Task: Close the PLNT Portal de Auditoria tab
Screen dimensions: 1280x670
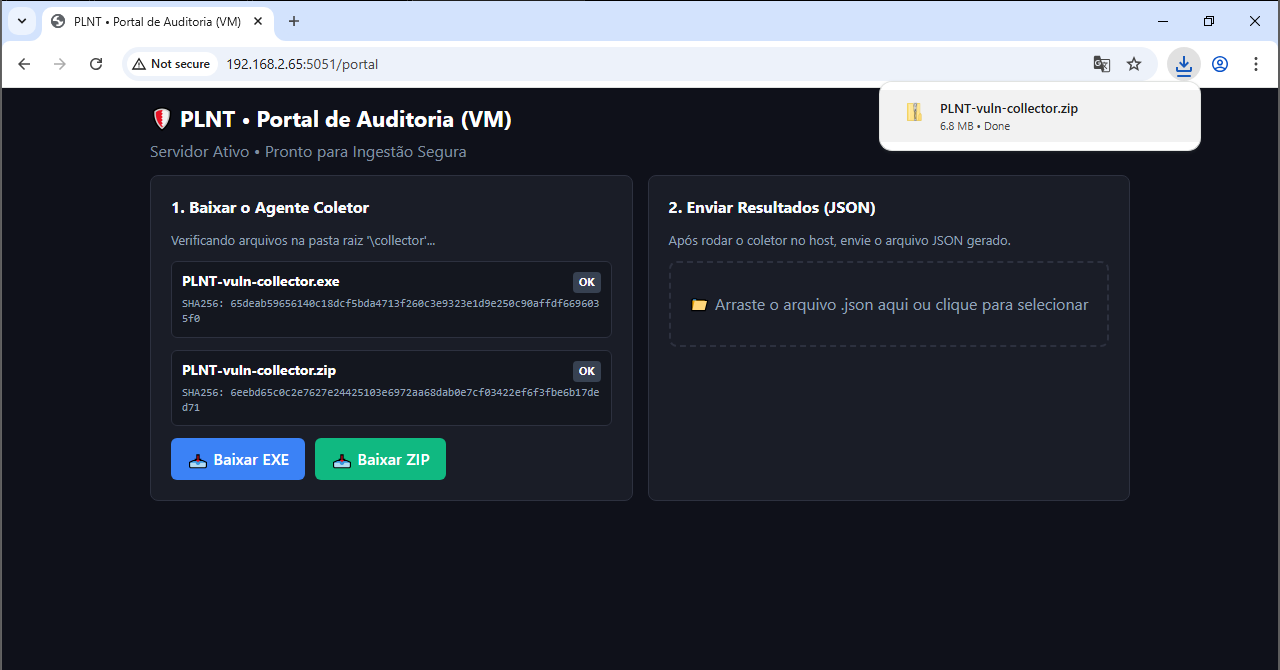Action: (260, 21)
